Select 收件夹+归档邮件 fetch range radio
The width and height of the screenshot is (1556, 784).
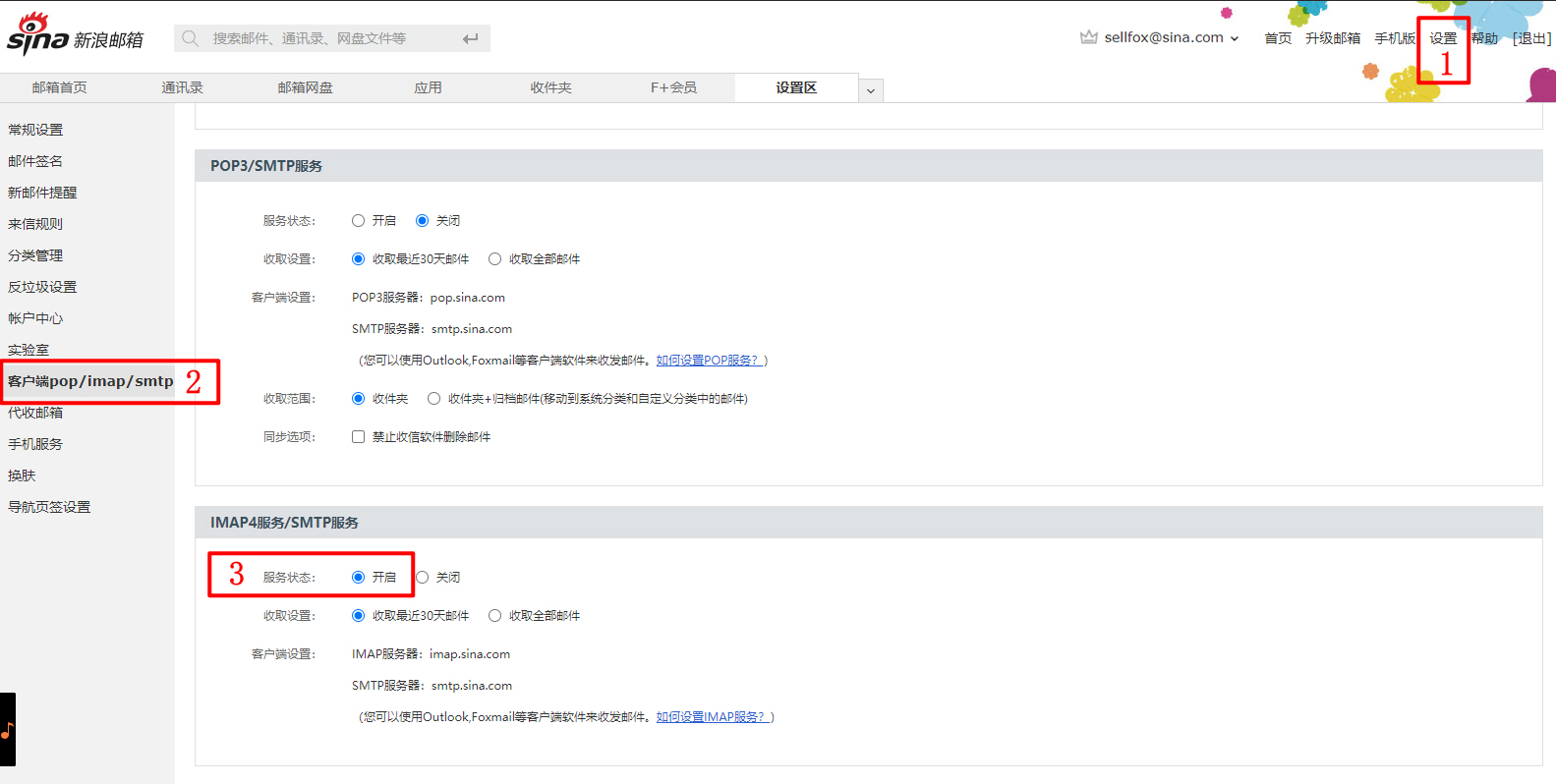point(433,399)
